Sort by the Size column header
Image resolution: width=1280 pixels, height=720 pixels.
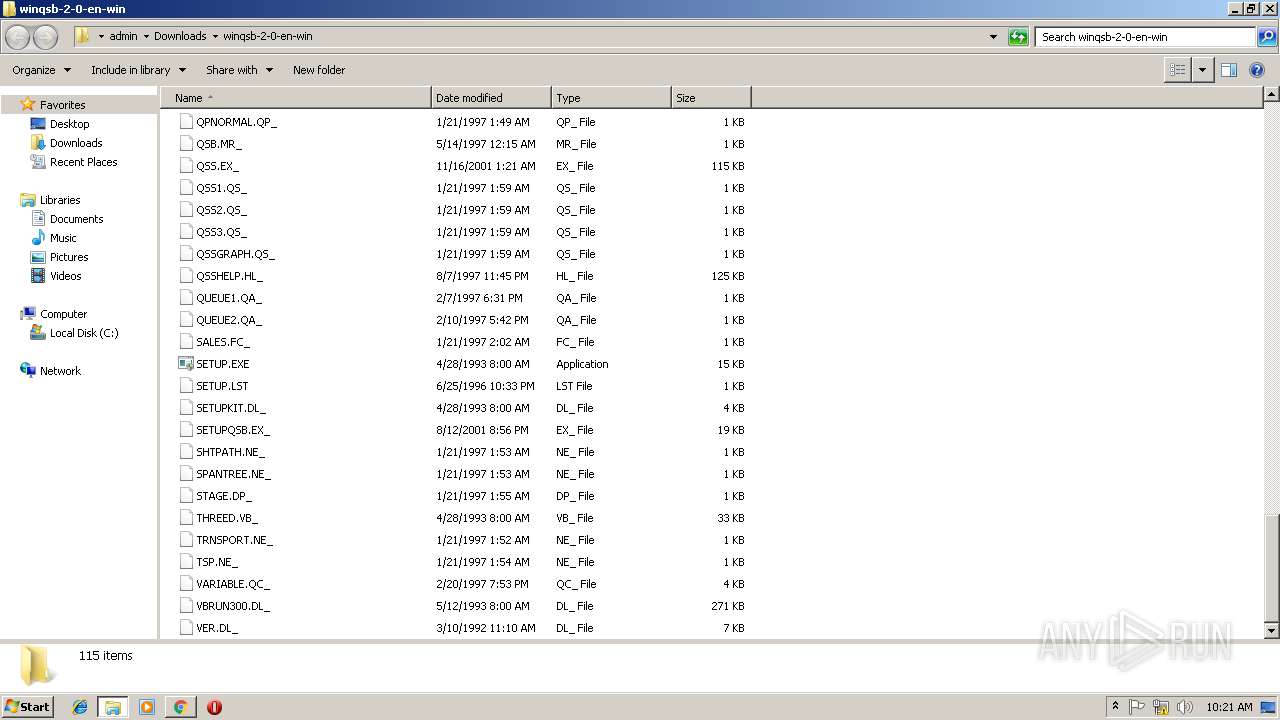click(x=711, y=98)
